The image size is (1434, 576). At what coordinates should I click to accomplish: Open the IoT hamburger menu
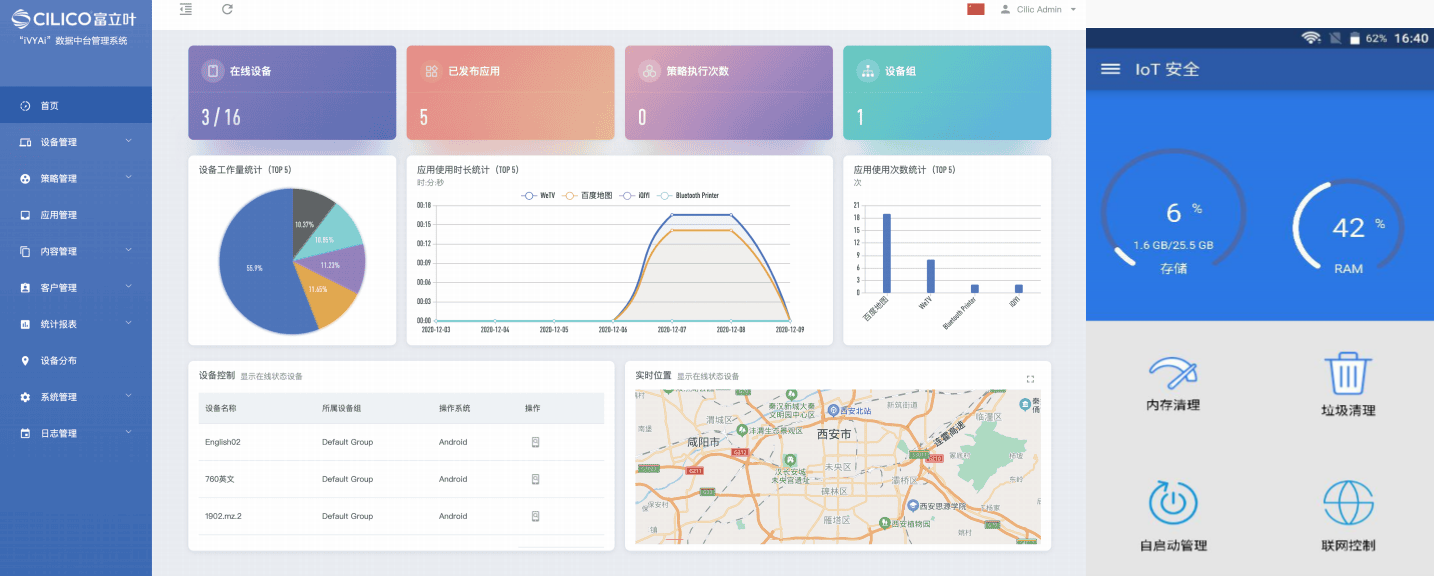click(x=1110, y=69)
